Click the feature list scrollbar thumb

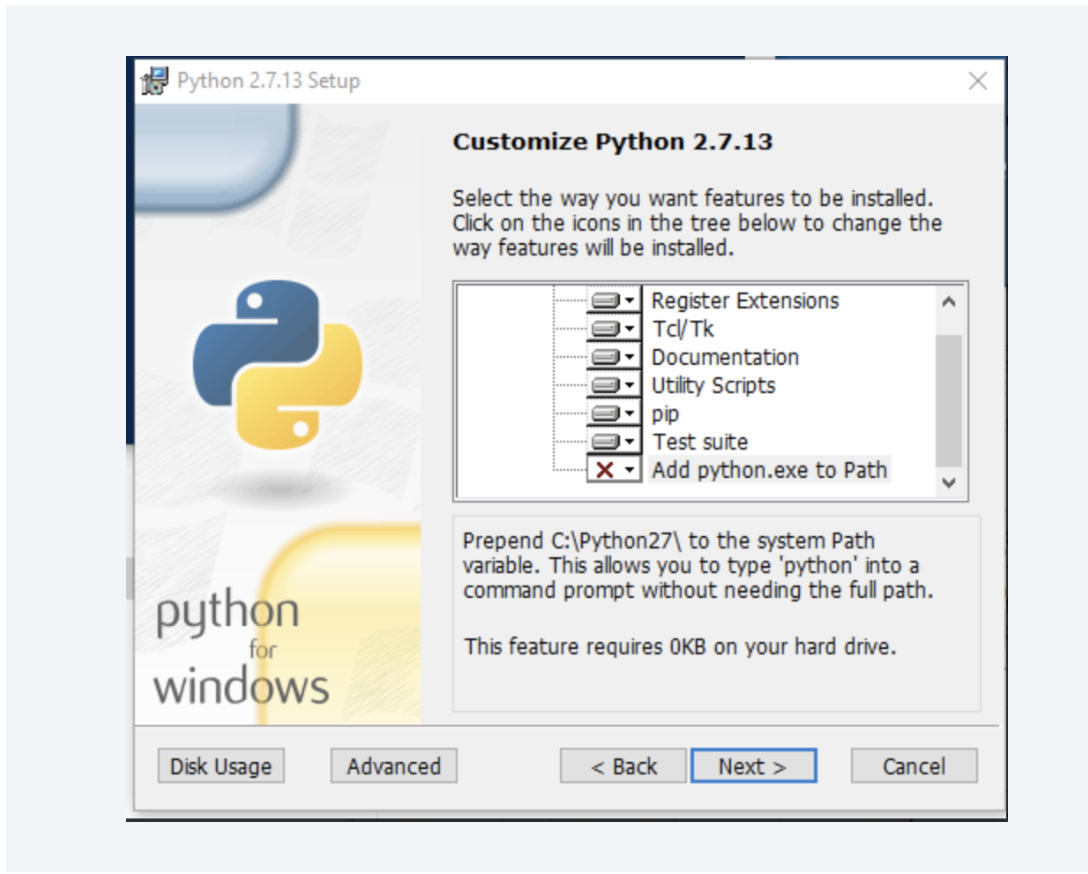pos(949,401)
